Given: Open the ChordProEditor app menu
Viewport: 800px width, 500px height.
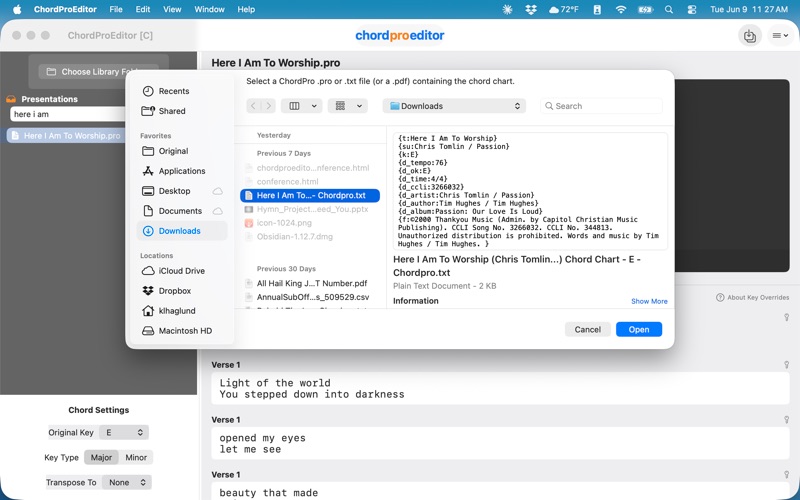Looking at the screenshot, I should click(65, 9).
